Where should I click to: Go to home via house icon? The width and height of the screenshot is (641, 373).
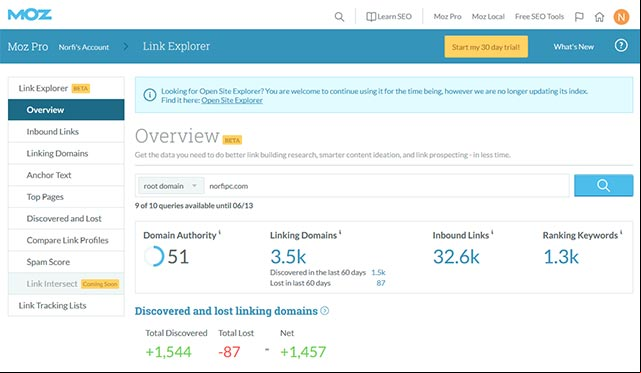pyautogui.click(x=599, y=17)
